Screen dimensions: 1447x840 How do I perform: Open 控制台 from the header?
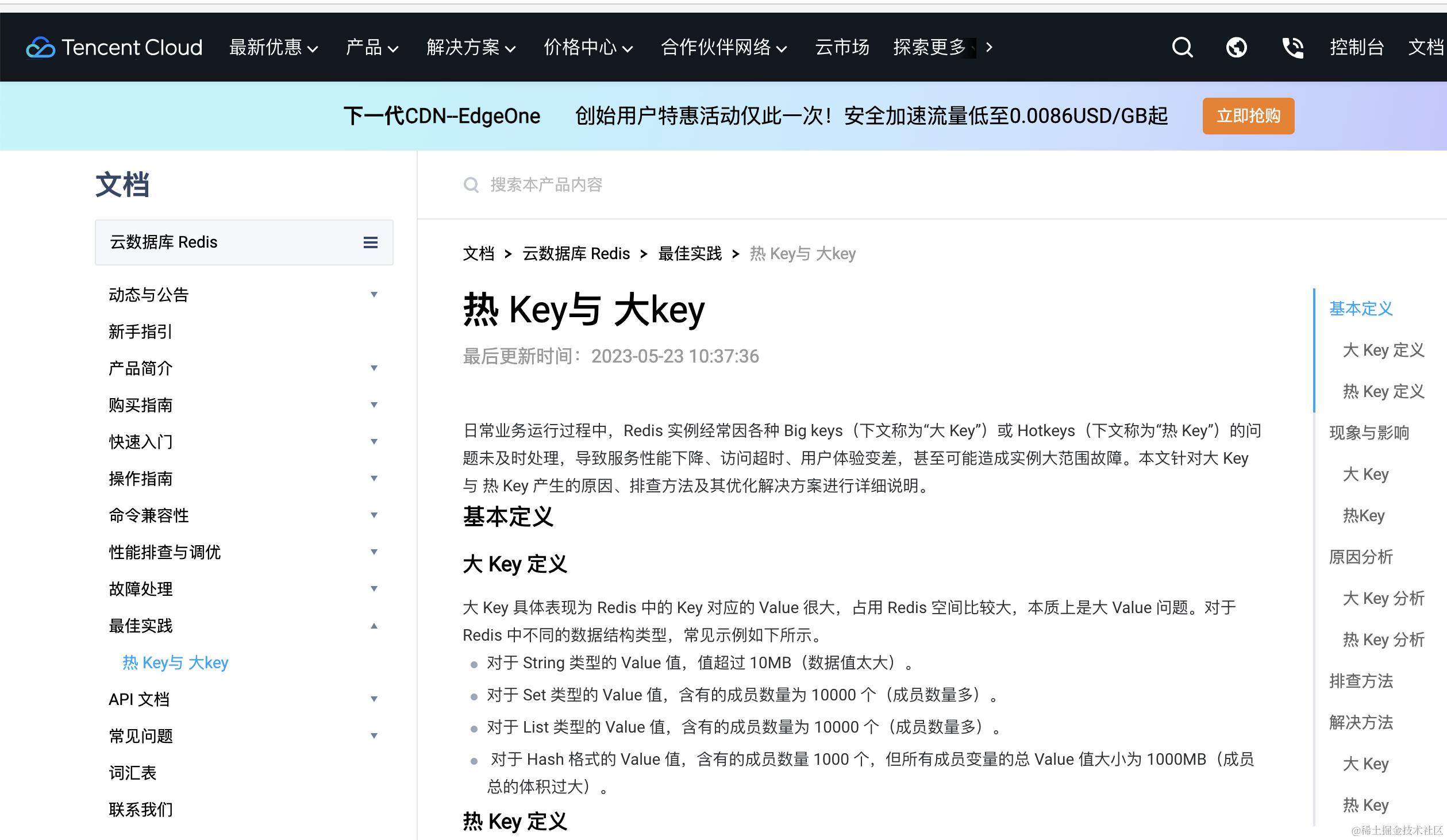click(1356, 47)
